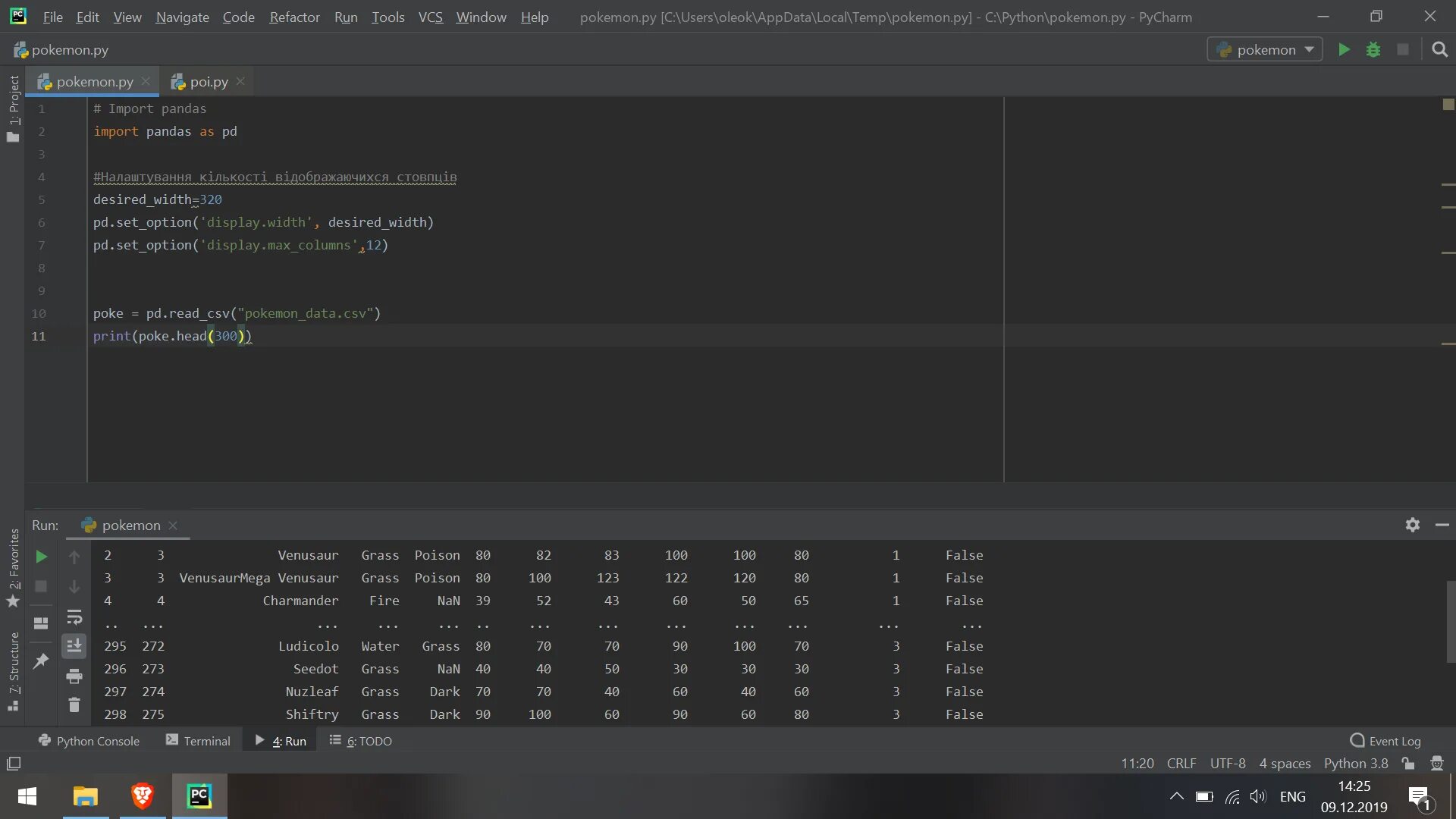The height and width of the screenshot is (819, 1456).
Task: Open the Code menu
Action: coord(238,17)
